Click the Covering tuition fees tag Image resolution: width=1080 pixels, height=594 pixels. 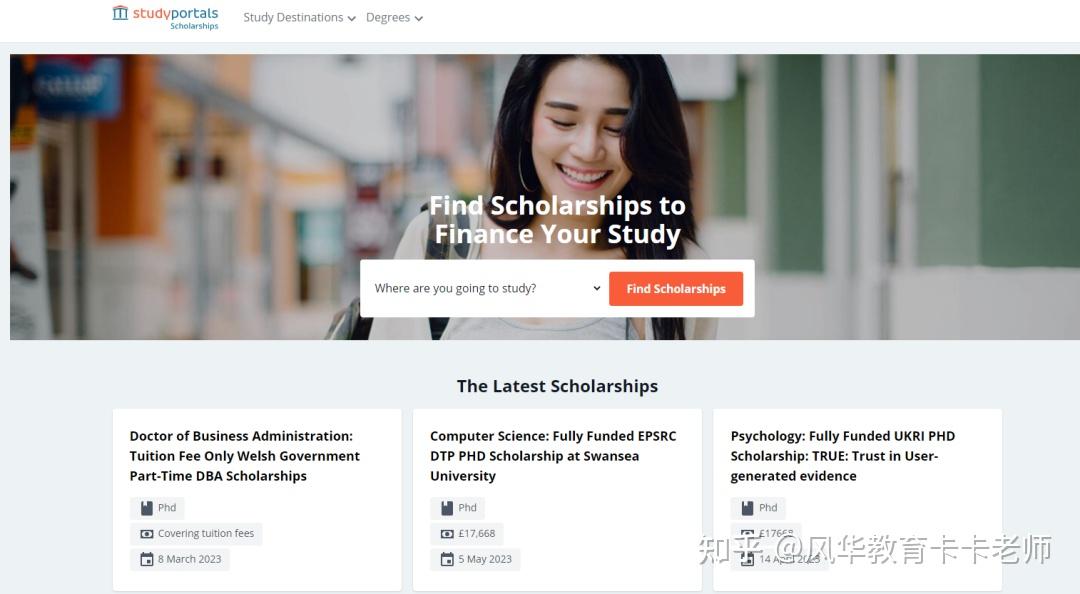[197, 534]
